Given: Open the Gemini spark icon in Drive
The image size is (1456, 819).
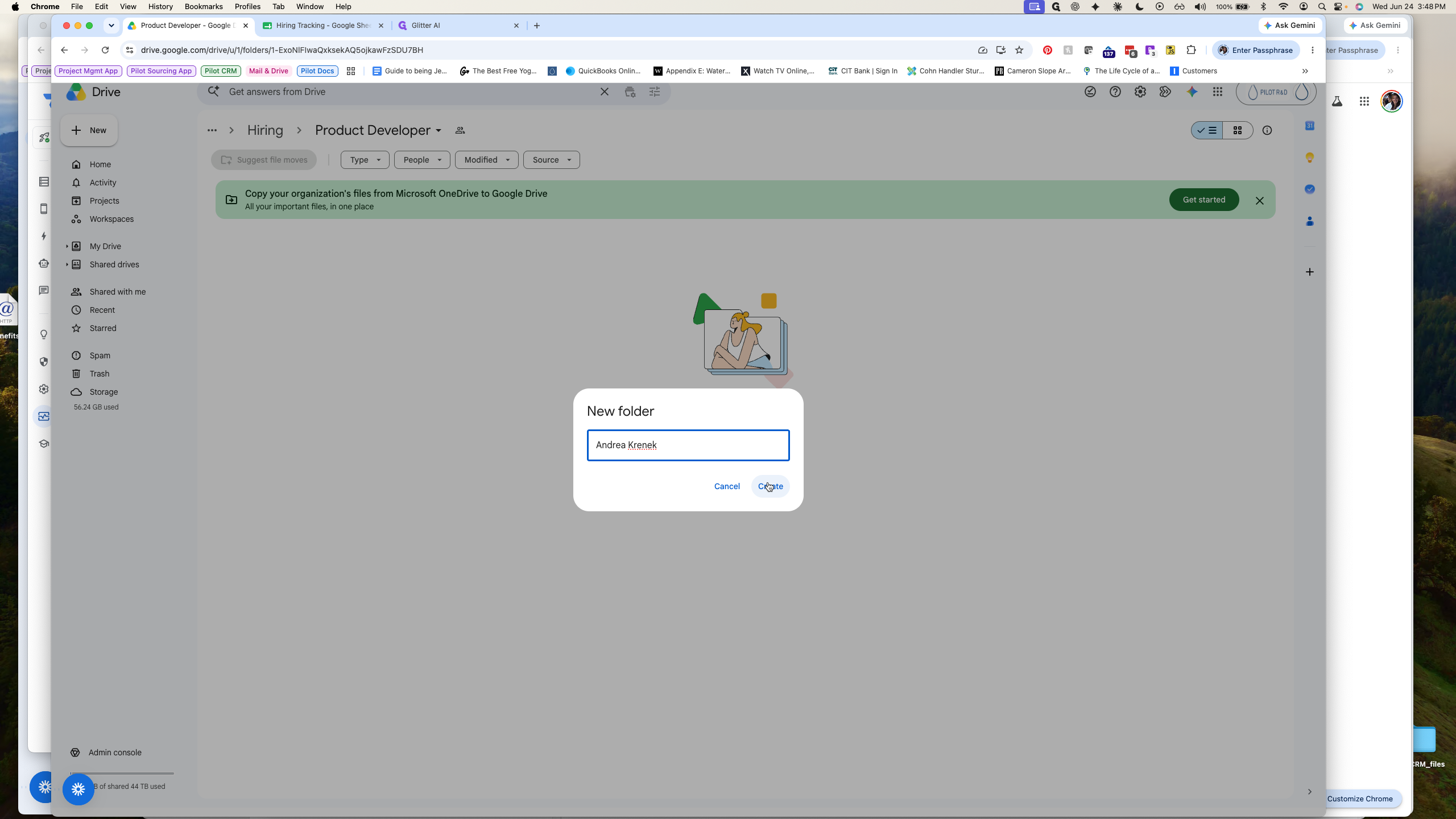Looking at the screenshot, I should (x=1192, y=92).
